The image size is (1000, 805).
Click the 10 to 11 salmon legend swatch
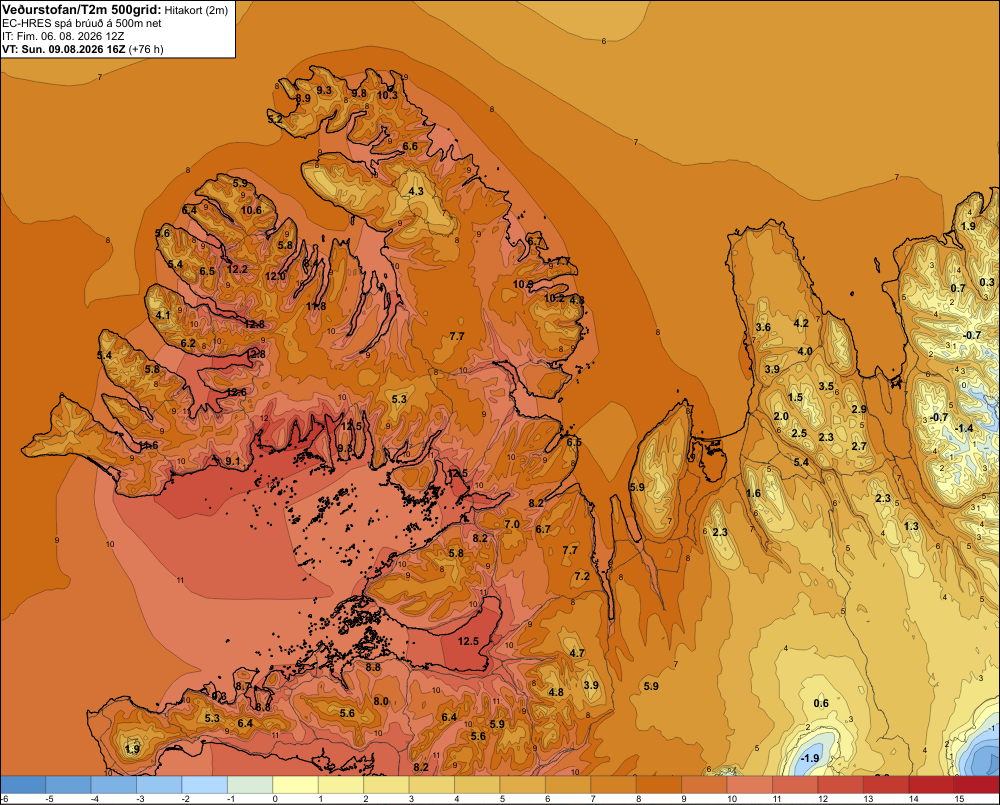(750, 785)
